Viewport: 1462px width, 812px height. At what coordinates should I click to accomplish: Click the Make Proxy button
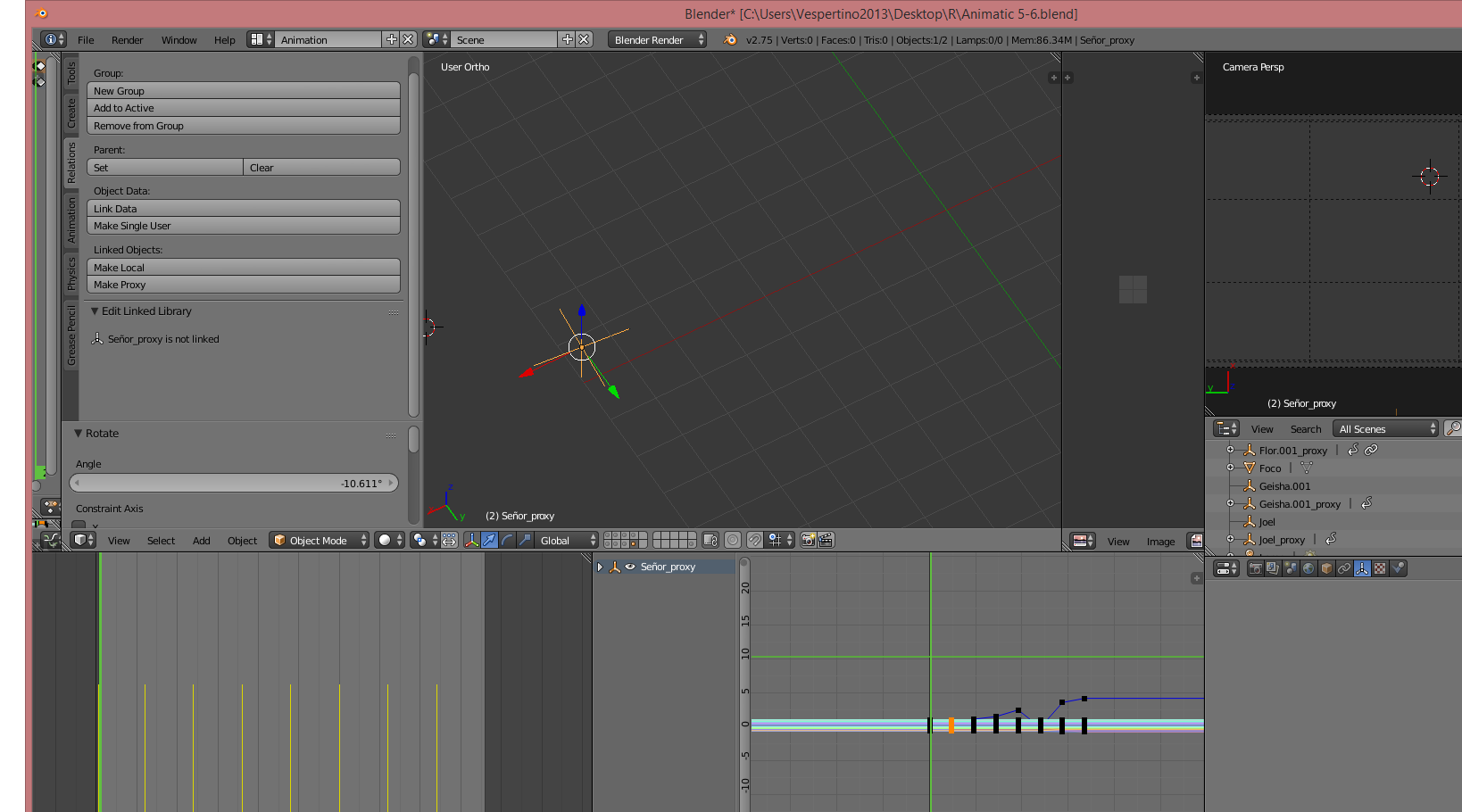(x=243, y=286)
